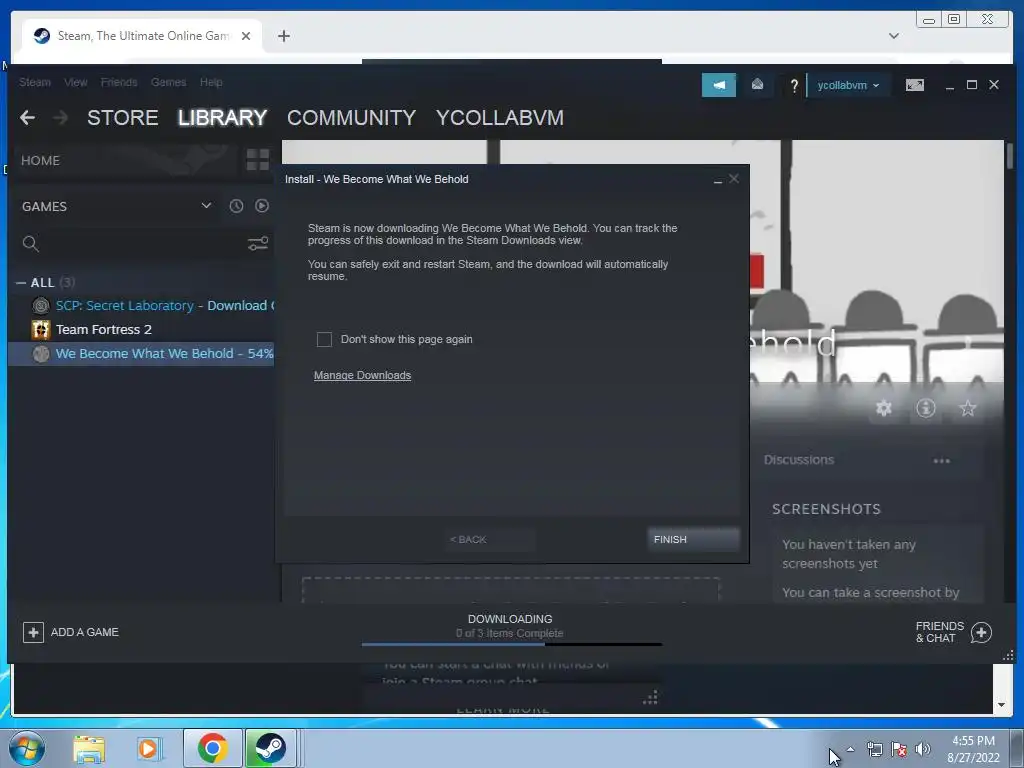Image resolution: width=1024 pixels, height=768 pixels.
Task: Add game to favorites star icon
Action: (x=967, y=408)
